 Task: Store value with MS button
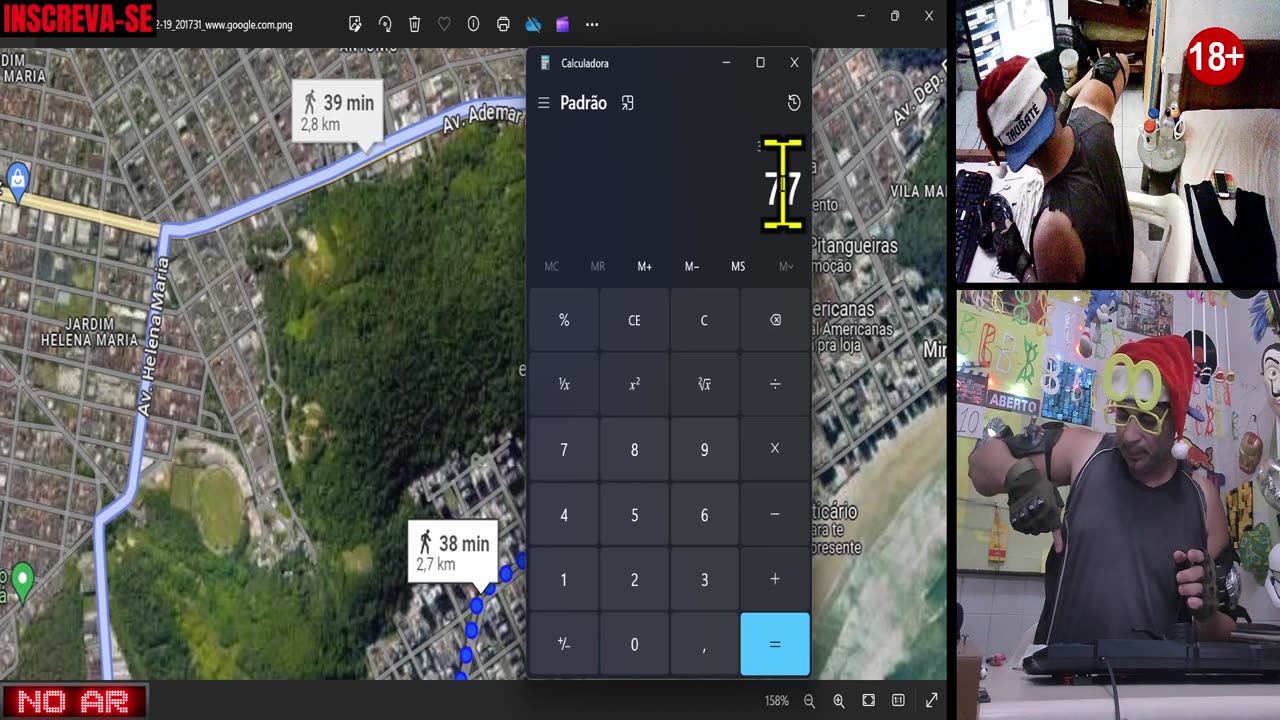pos(738,267)
